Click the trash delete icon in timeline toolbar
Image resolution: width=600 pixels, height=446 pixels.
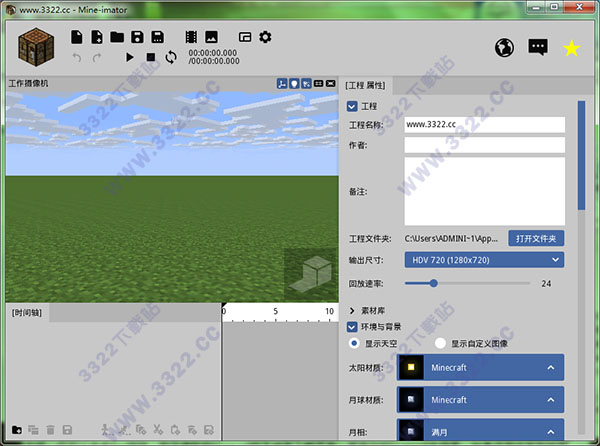point(50,430)
